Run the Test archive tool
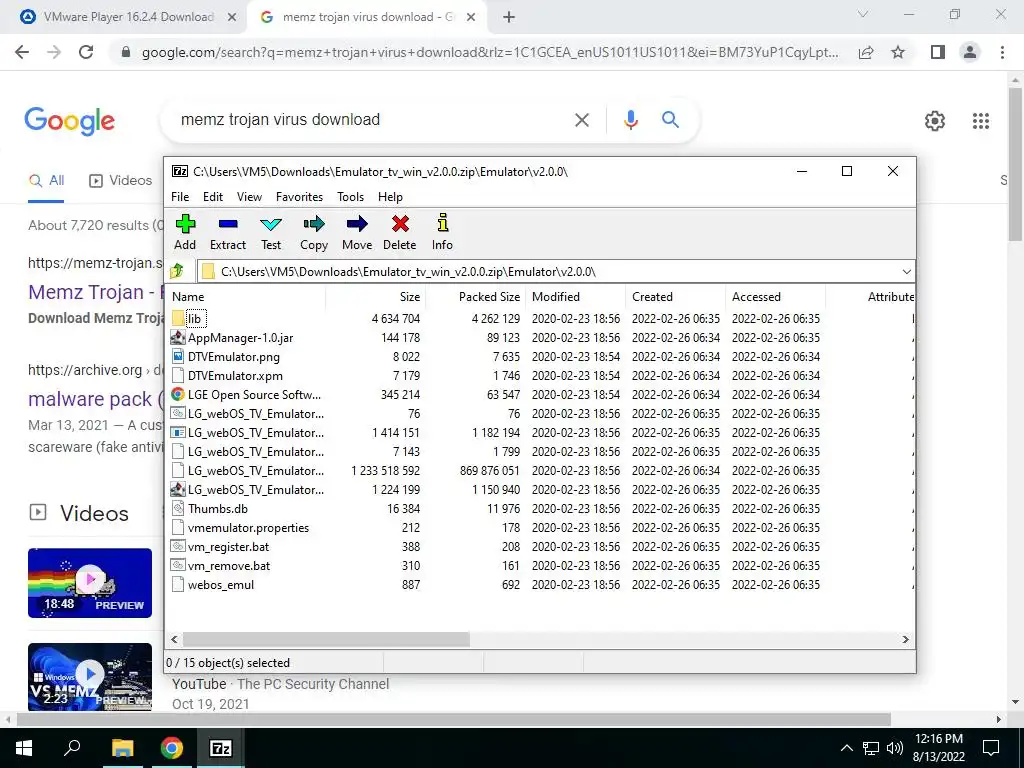 pyautogui.click(x=271, y=232)
